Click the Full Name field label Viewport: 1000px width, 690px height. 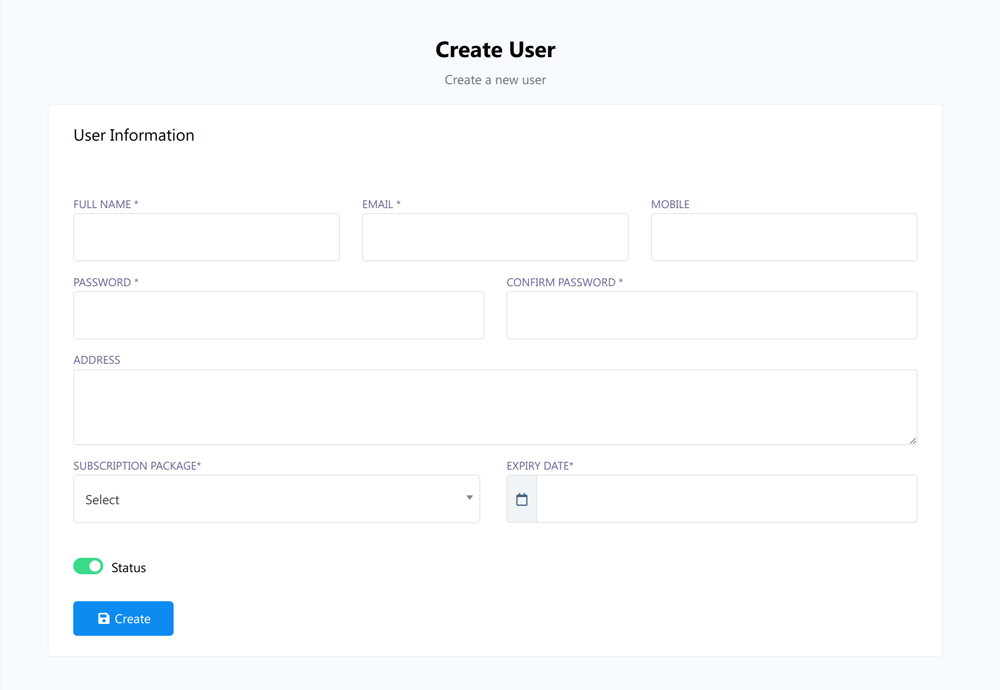point(105,204)
